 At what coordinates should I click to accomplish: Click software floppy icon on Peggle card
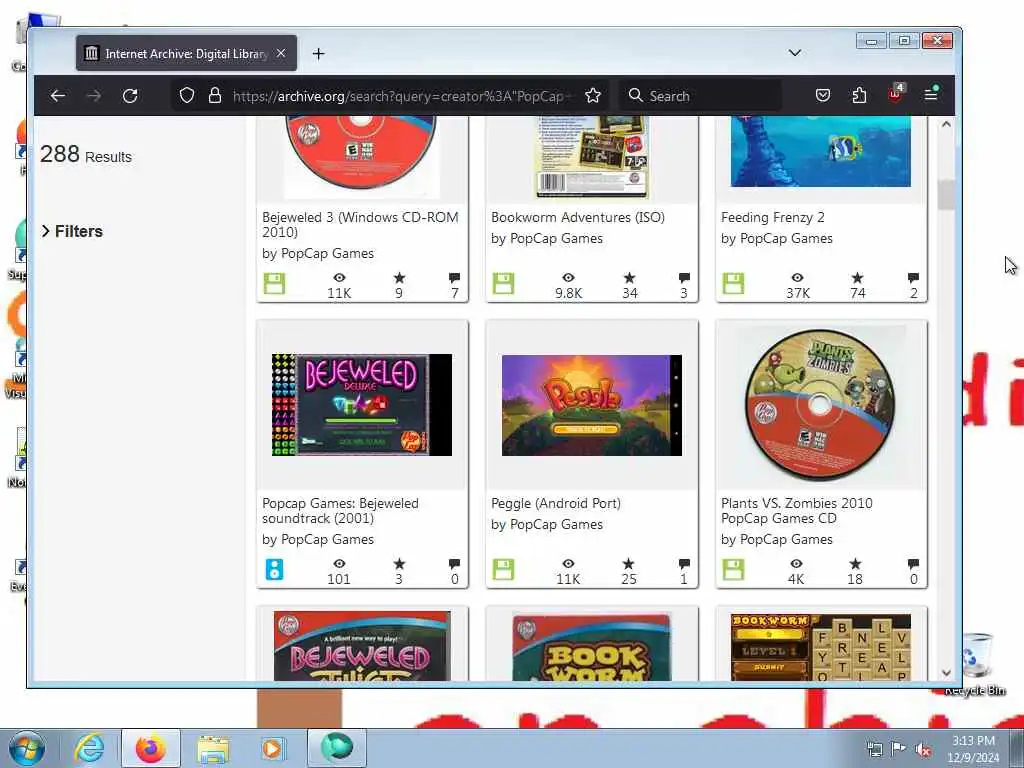(x=504, y=569)
